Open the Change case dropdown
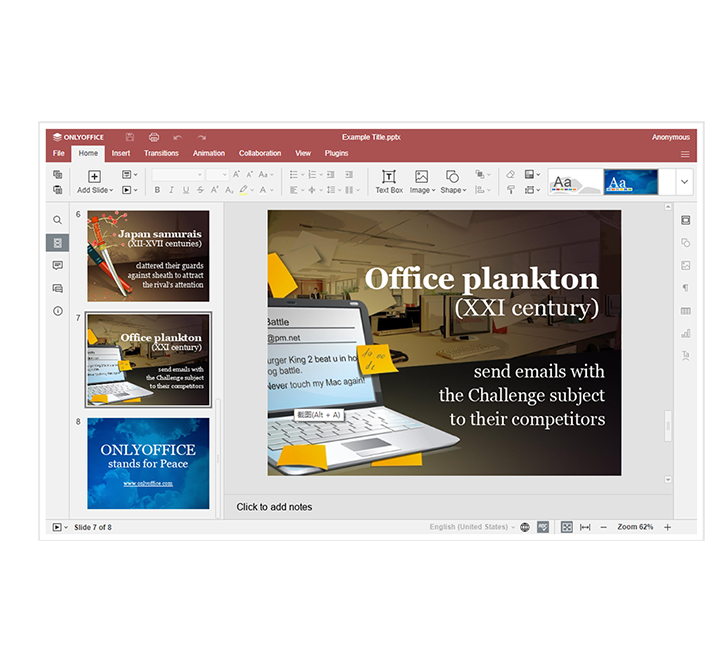The image size is (725, 670). (266, 174)
